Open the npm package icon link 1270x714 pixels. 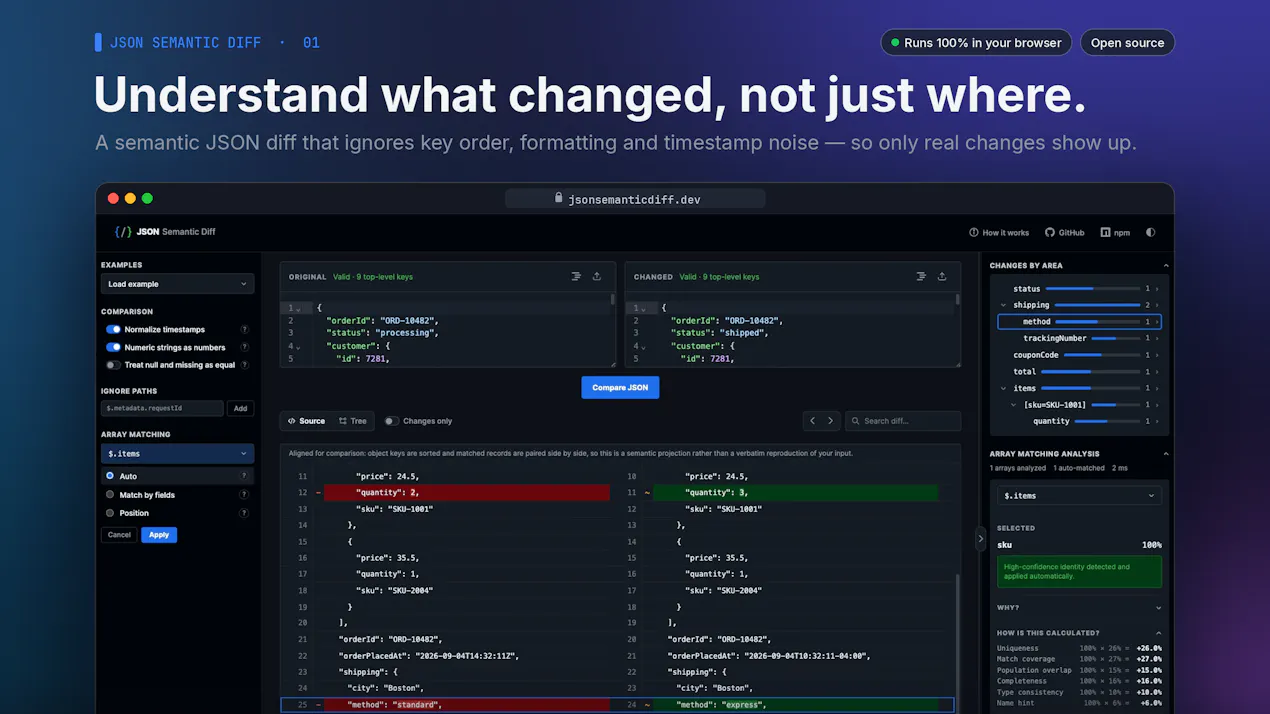click(1105, 232)
